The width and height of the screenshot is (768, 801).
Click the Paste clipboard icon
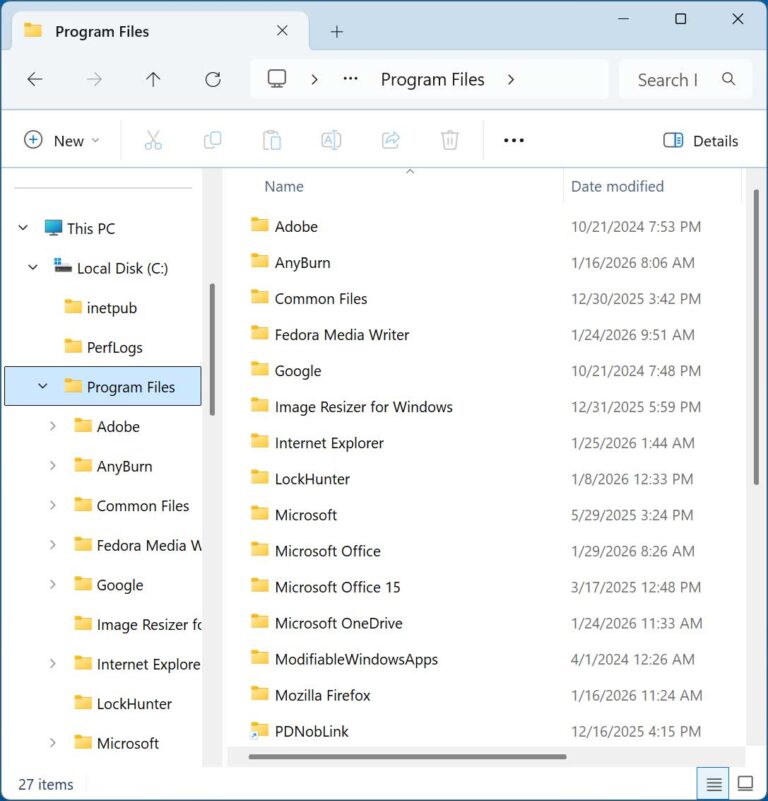click(271, 141)
